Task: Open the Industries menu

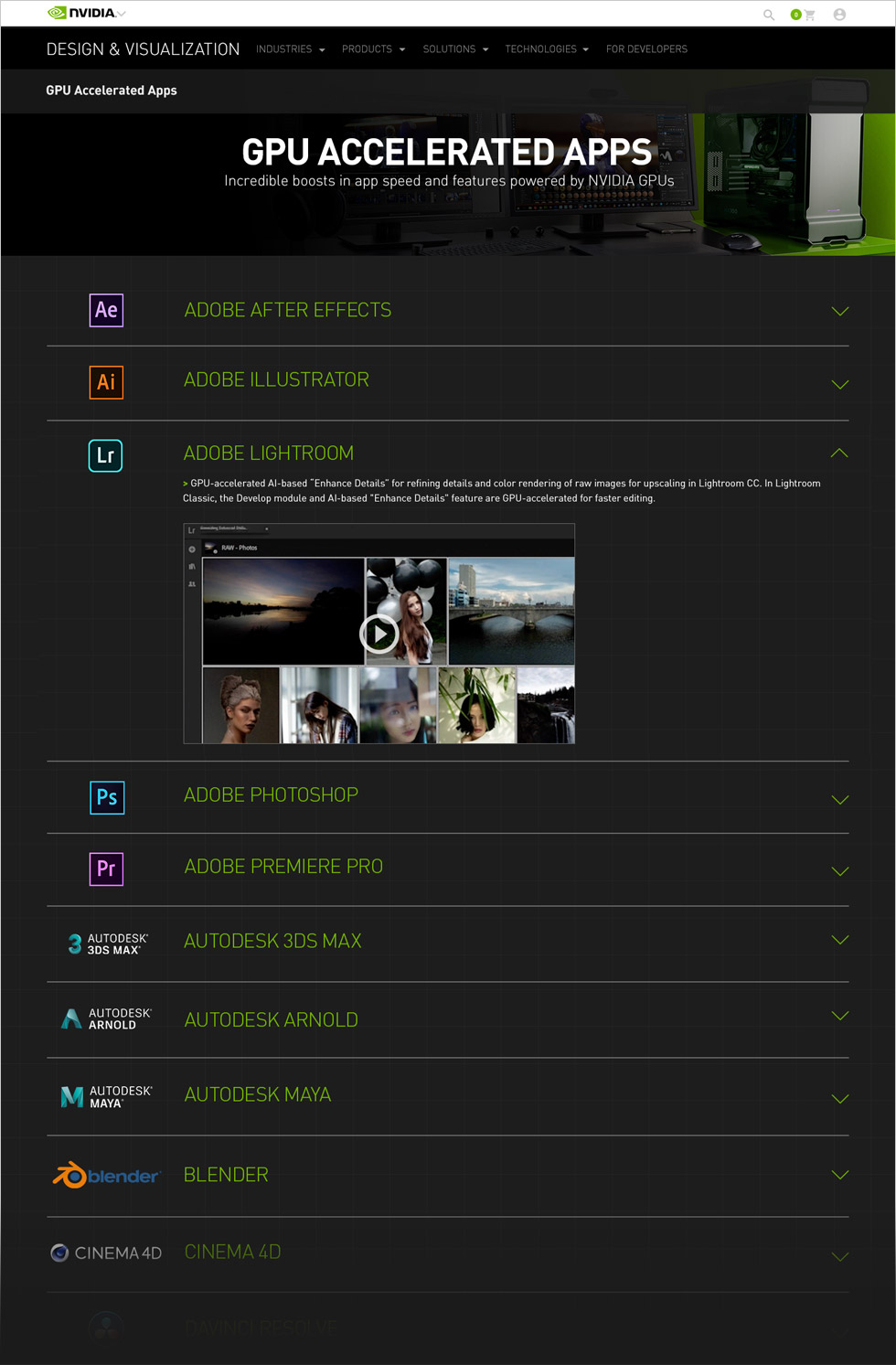Action: [x=290, y=49]
